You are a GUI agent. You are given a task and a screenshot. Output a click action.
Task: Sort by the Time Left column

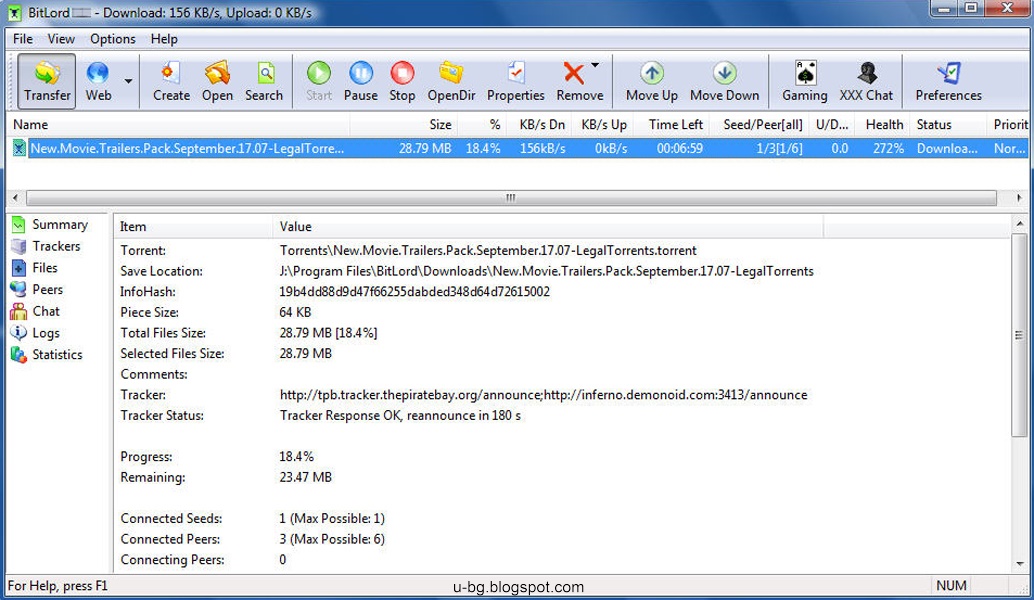point(671,125)
